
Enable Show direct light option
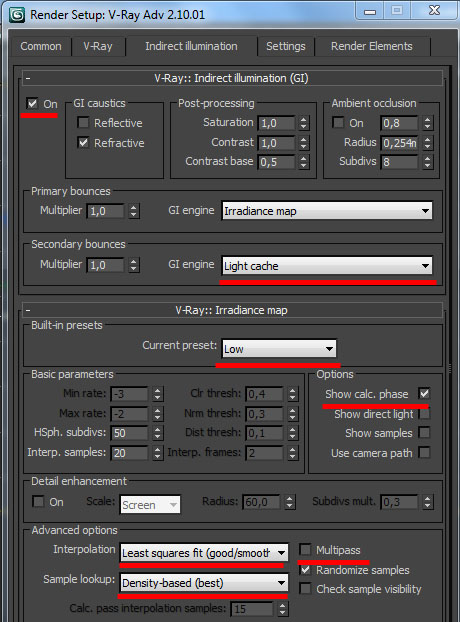(x=424, y=413)
